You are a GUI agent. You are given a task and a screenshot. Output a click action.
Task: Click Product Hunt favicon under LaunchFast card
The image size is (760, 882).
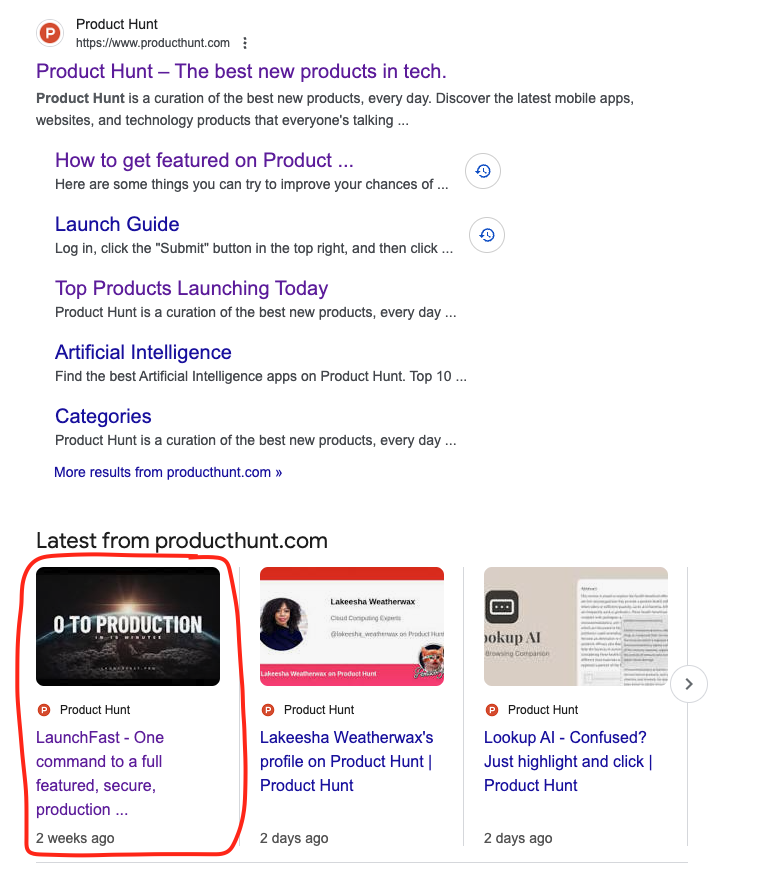tap(44, 710)
